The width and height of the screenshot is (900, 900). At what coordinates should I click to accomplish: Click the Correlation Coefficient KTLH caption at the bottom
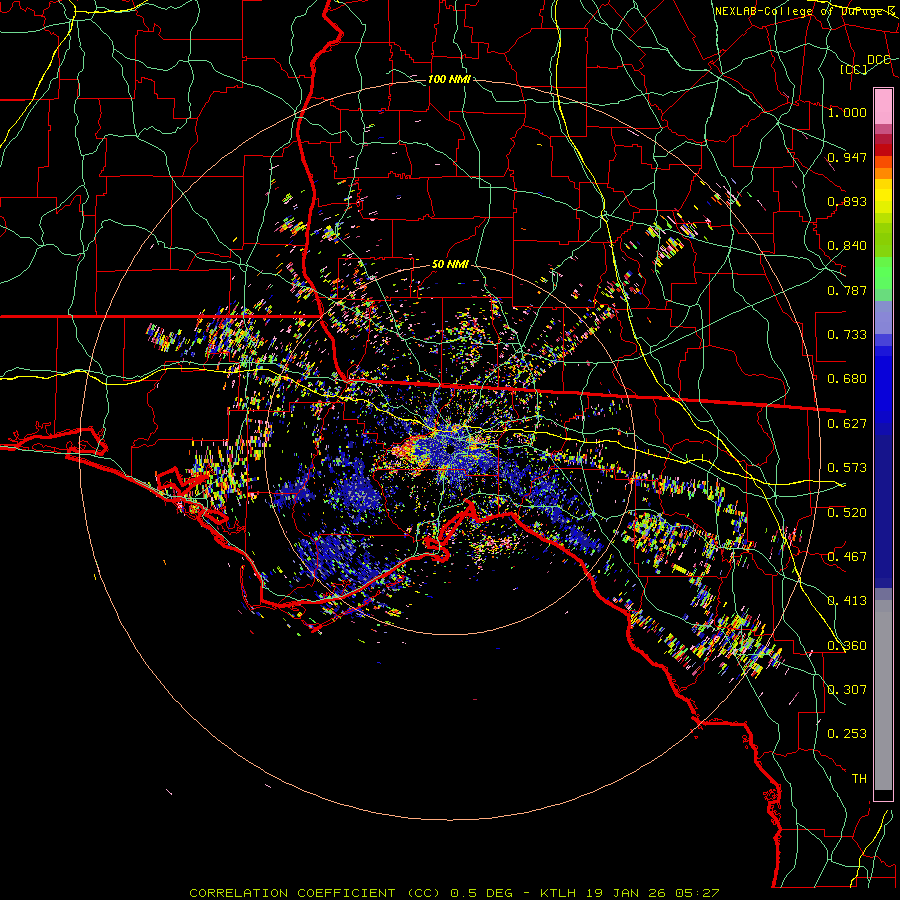454,893
